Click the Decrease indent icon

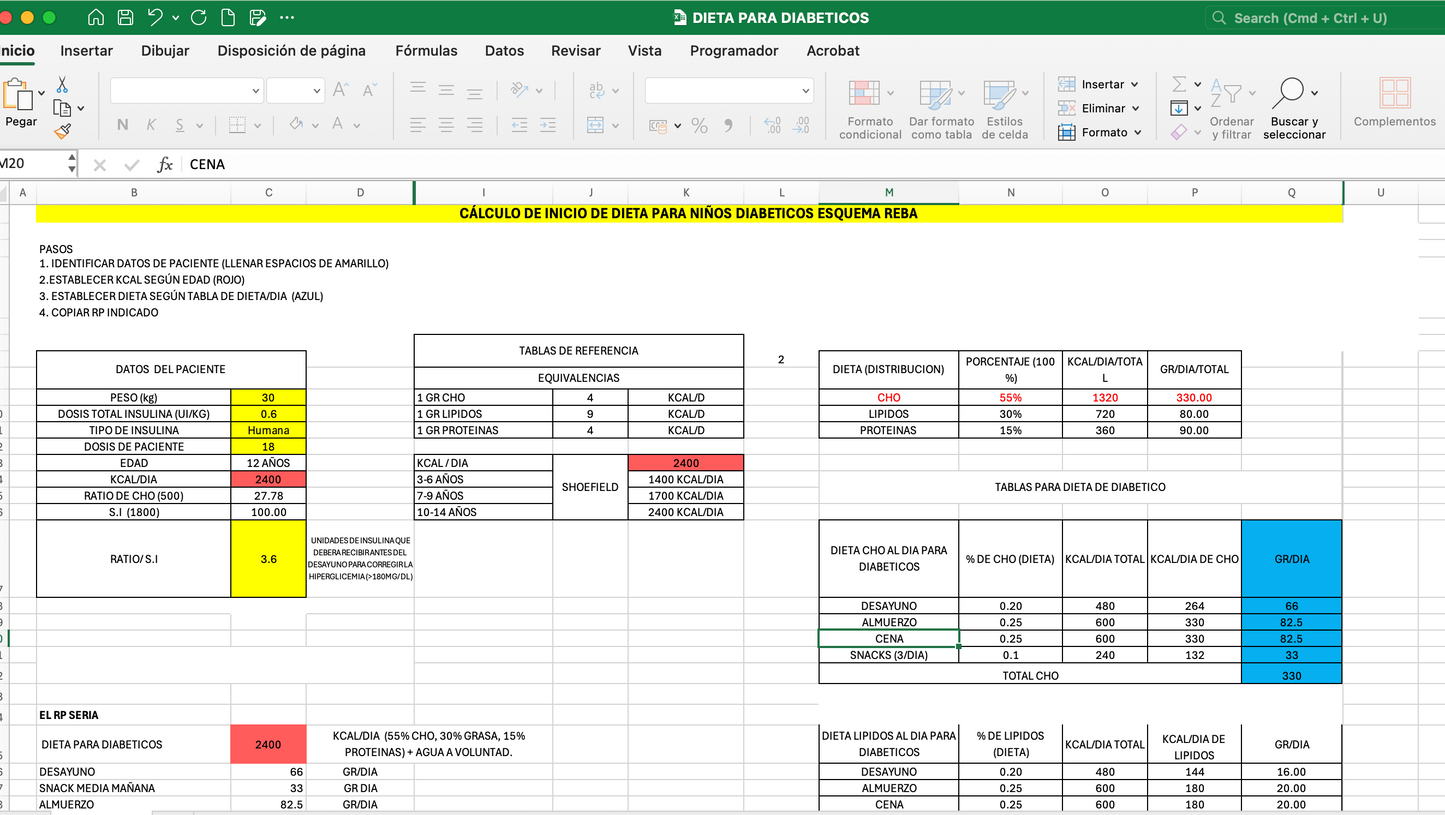pyautogui.click(x=518, y=125)
